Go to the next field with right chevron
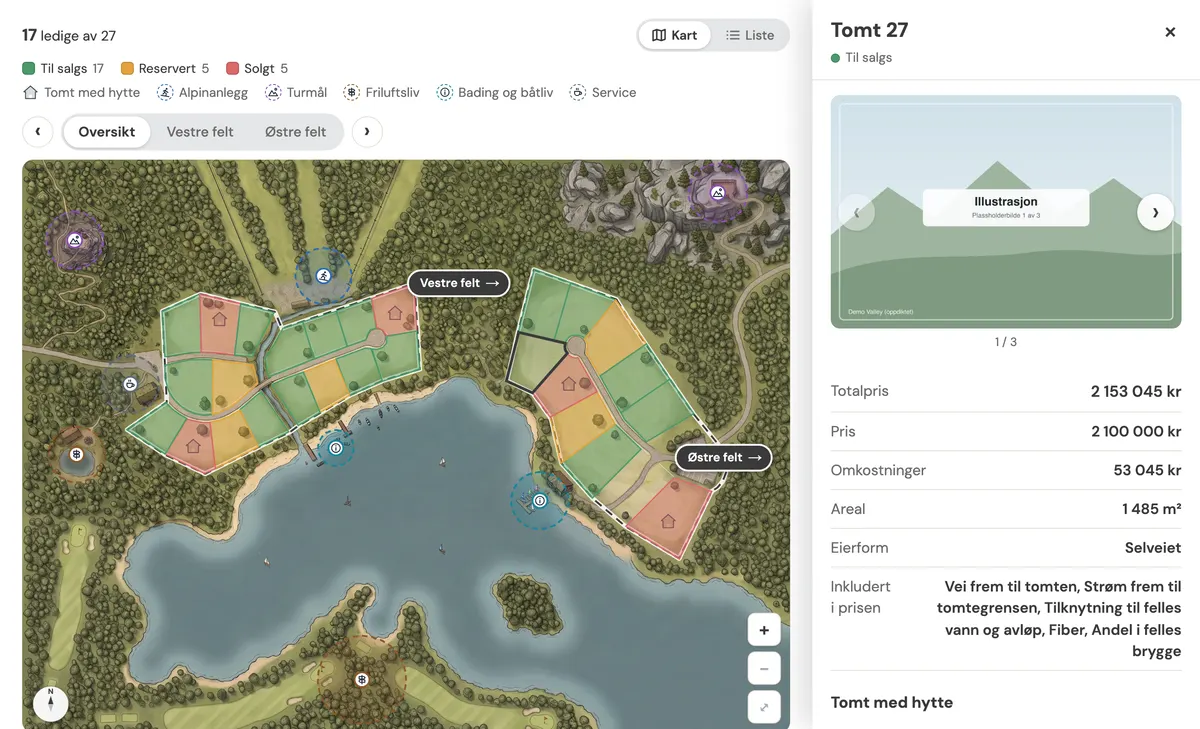 pos(367,131)
